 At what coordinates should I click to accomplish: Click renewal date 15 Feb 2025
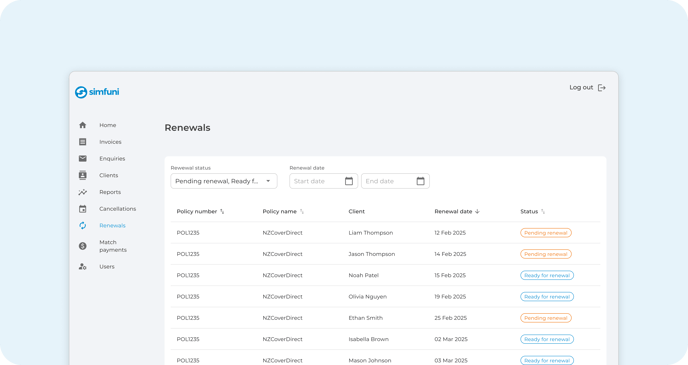(450, 276)
